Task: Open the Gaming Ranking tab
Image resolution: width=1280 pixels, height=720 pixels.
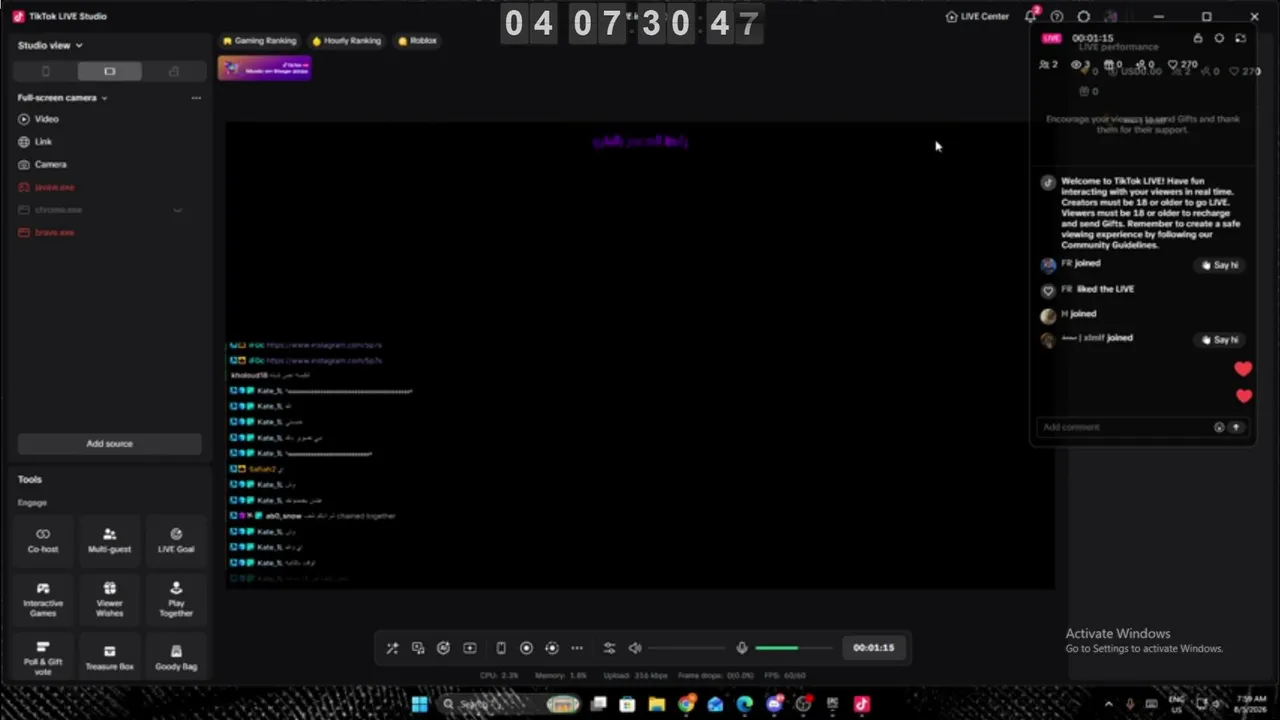Action: (x=260, y=41)
